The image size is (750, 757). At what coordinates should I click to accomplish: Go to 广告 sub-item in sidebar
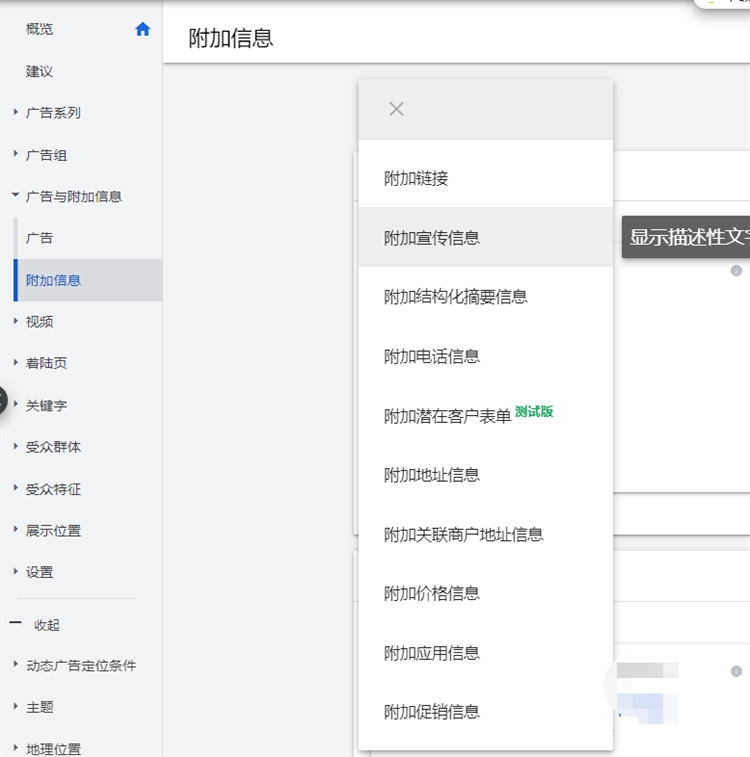click(x=39, y=238)
